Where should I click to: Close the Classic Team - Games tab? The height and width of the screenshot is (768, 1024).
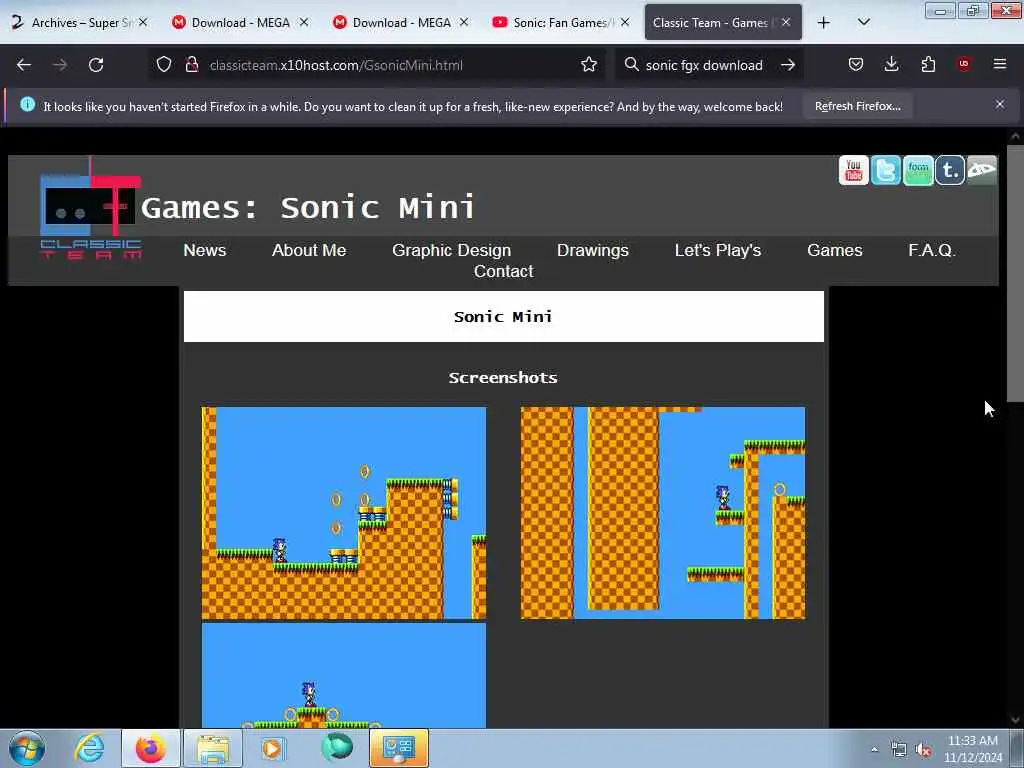click(786, 22)
